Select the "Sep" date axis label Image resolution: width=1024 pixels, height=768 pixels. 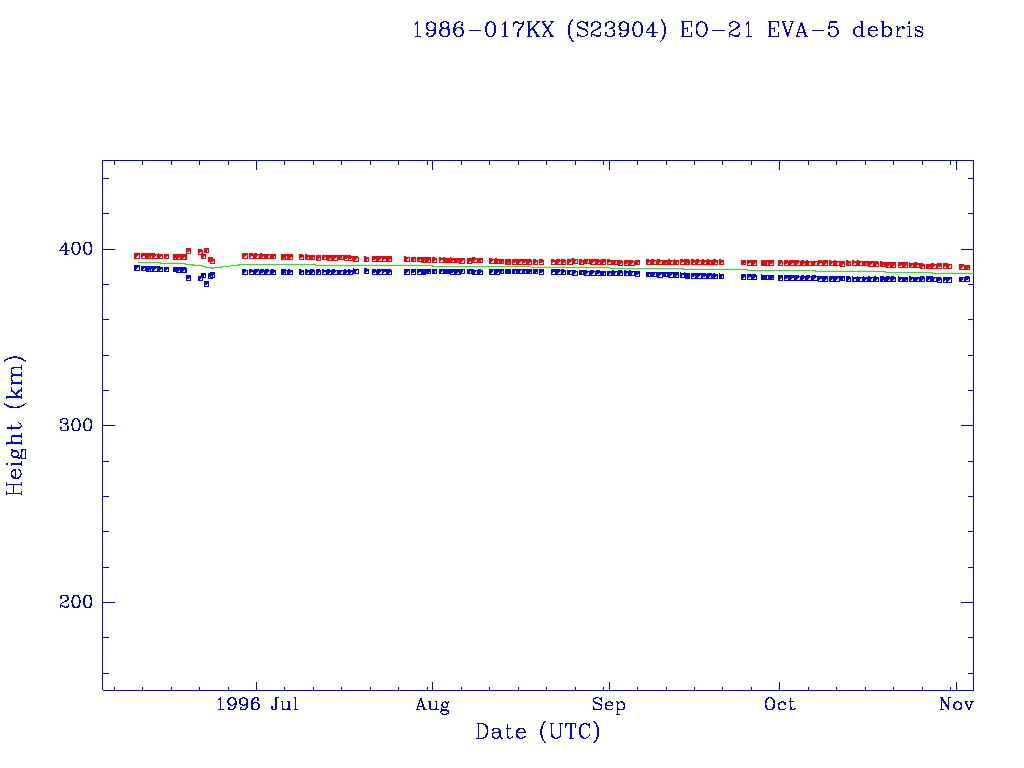pyautogui.click(x=607, y=705)
